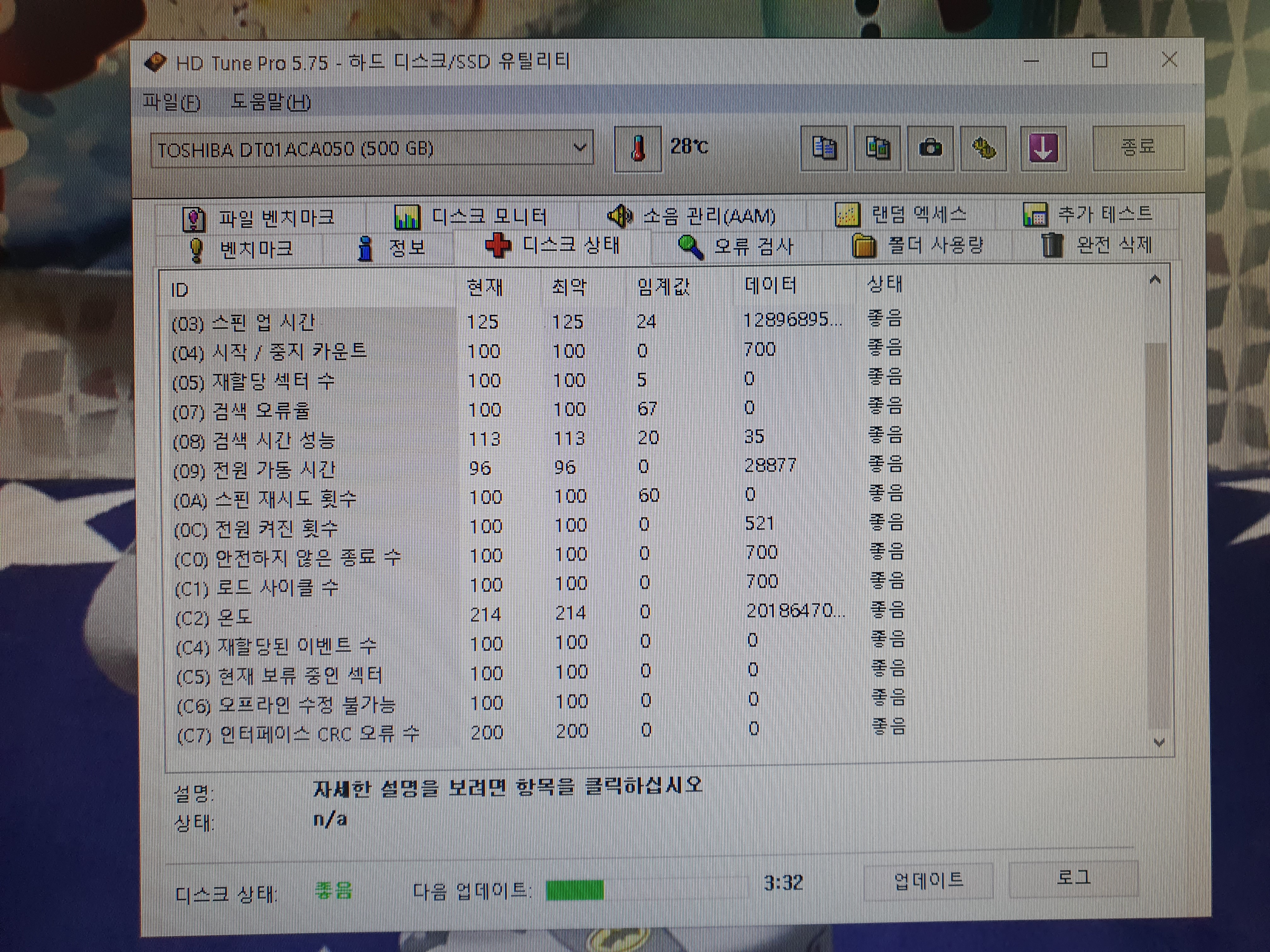Click the 현재 column header

(x=485, y=287)
